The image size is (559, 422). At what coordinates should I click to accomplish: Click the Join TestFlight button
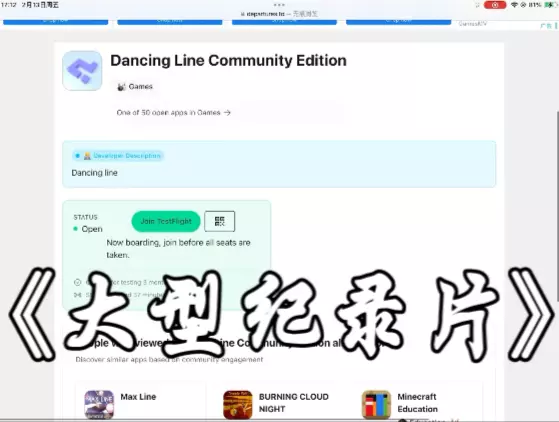point(166,221)
